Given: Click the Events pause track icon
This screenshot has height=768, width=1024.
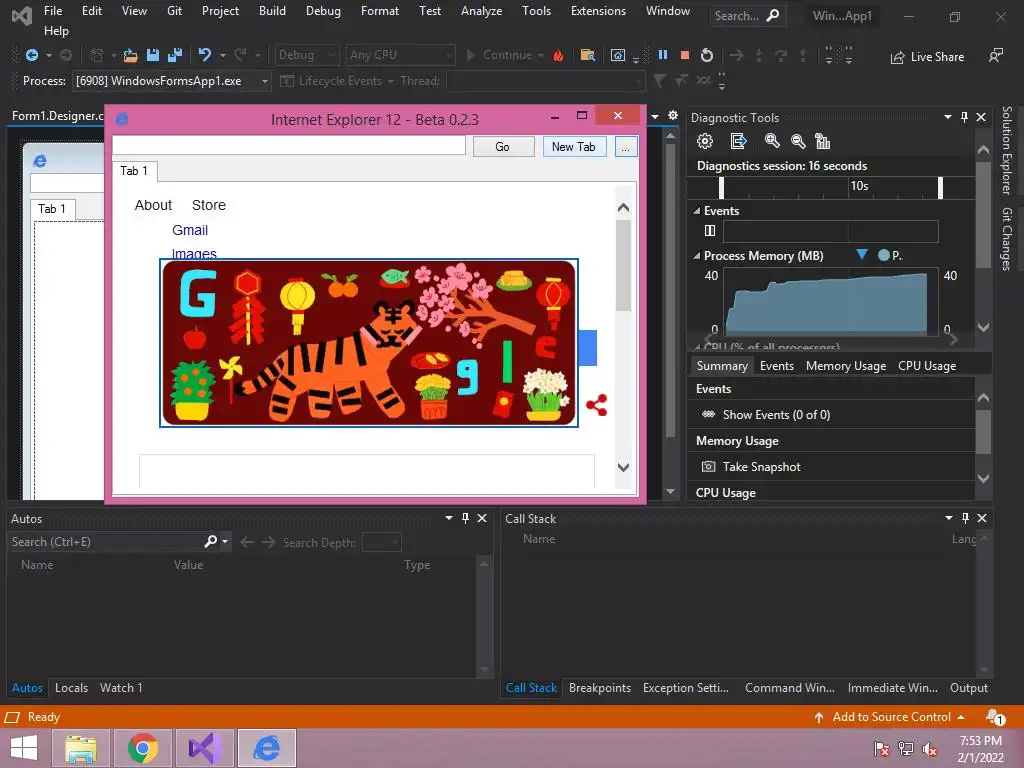Looking at the screenshot, I should click(710, 231).
